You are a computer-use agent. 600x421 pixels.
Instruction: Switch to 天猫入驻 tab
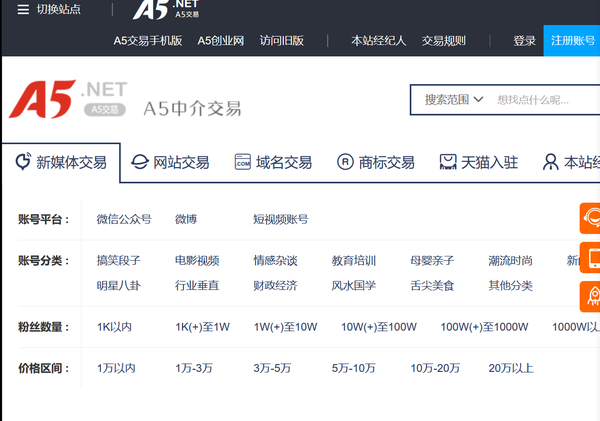point(479,162)
